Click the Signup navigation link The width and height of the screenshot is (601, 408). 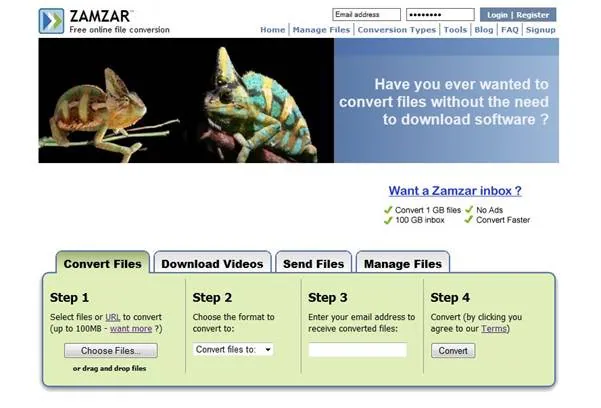click(540, 30)
